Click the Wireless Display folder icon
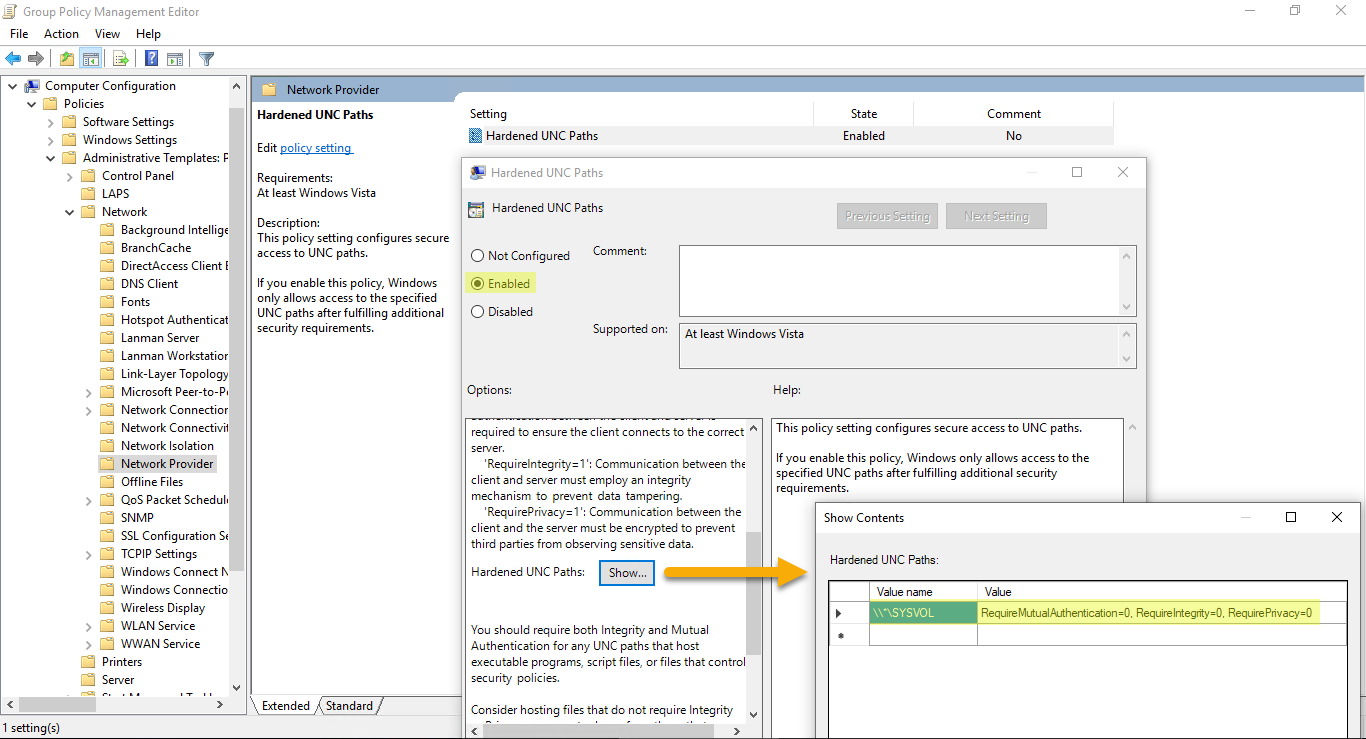Image resolution: width=1366 pixels, height=739 pixels. 108,608
